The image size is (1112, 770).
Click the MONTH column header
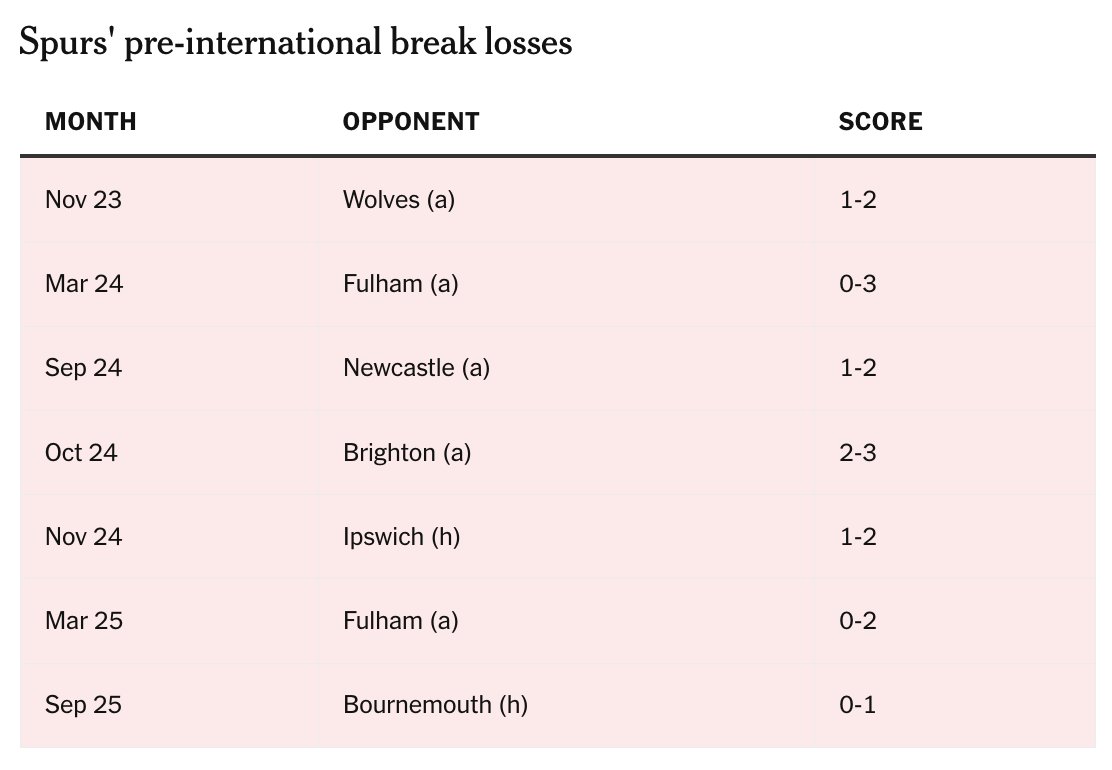pyautogui.click(x=91, y=122)
